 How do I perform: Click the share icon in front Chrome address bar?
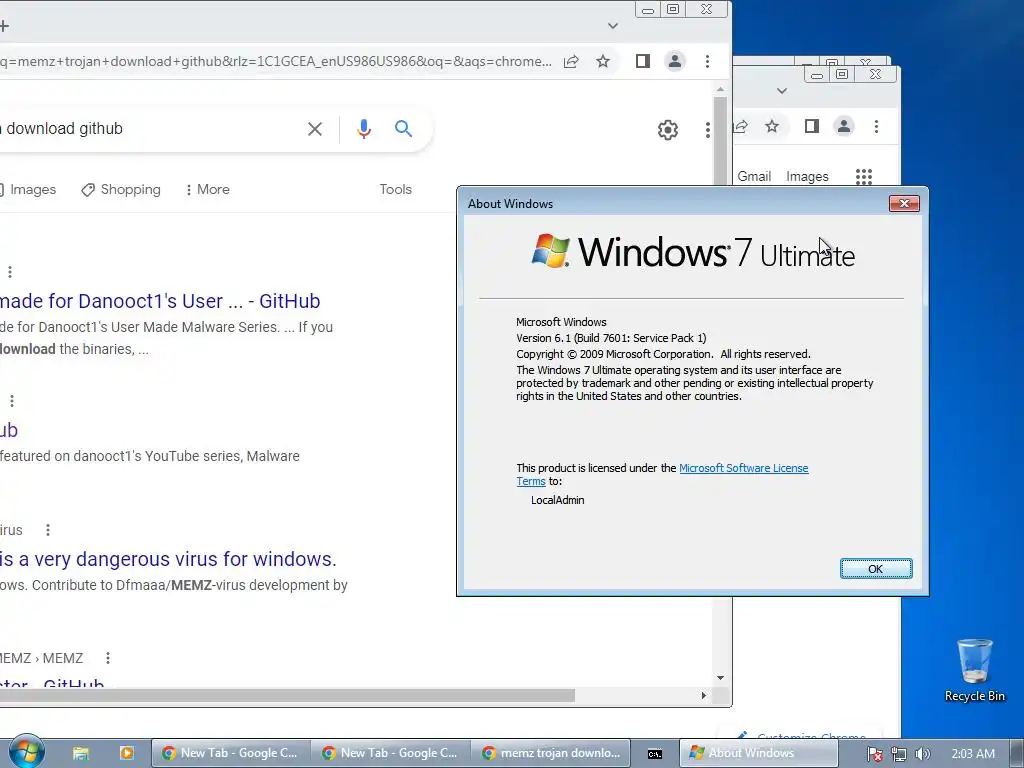click(571, 61)
